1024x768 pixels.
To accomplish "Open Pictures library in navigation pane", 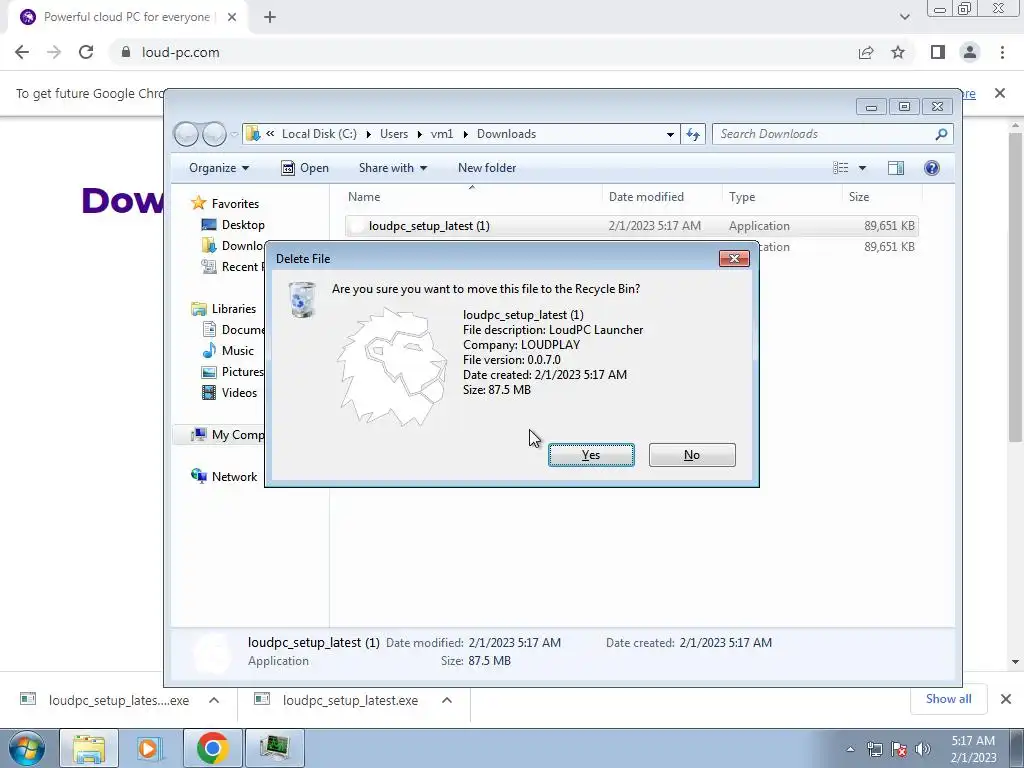I will (233, 372).
